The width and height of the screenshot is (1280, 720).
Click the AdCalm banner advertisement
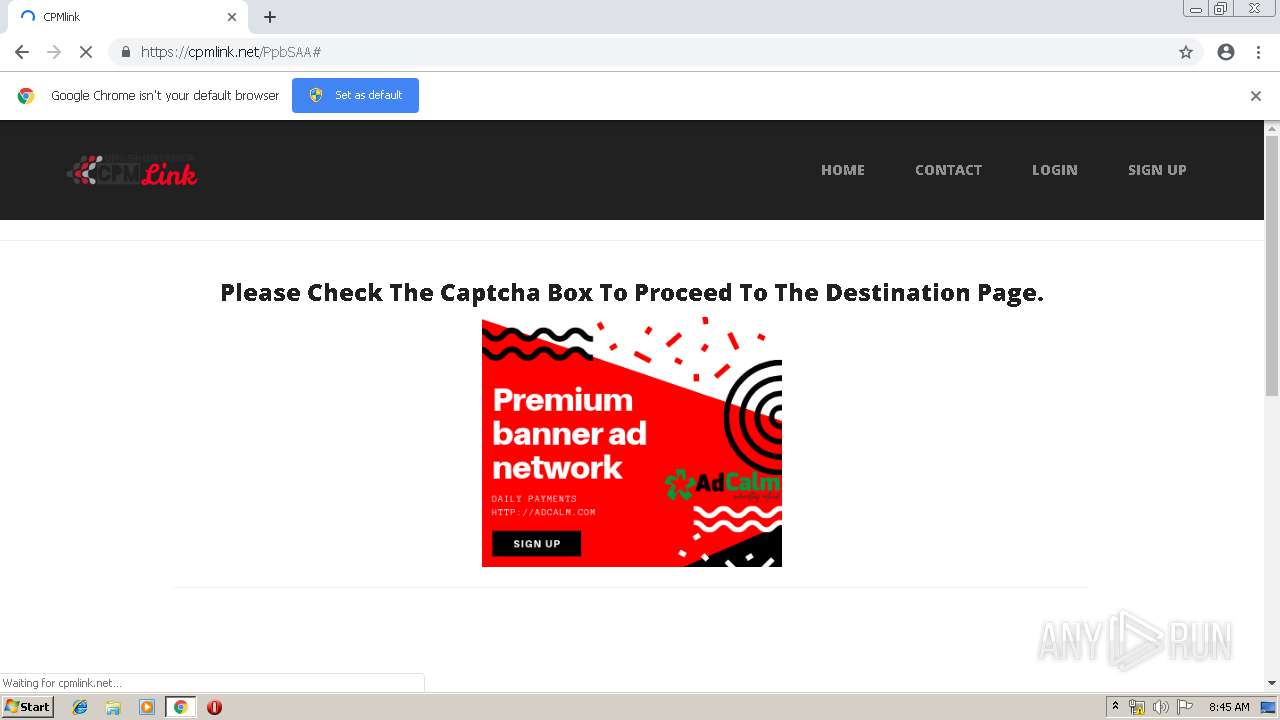coord(632,442)
